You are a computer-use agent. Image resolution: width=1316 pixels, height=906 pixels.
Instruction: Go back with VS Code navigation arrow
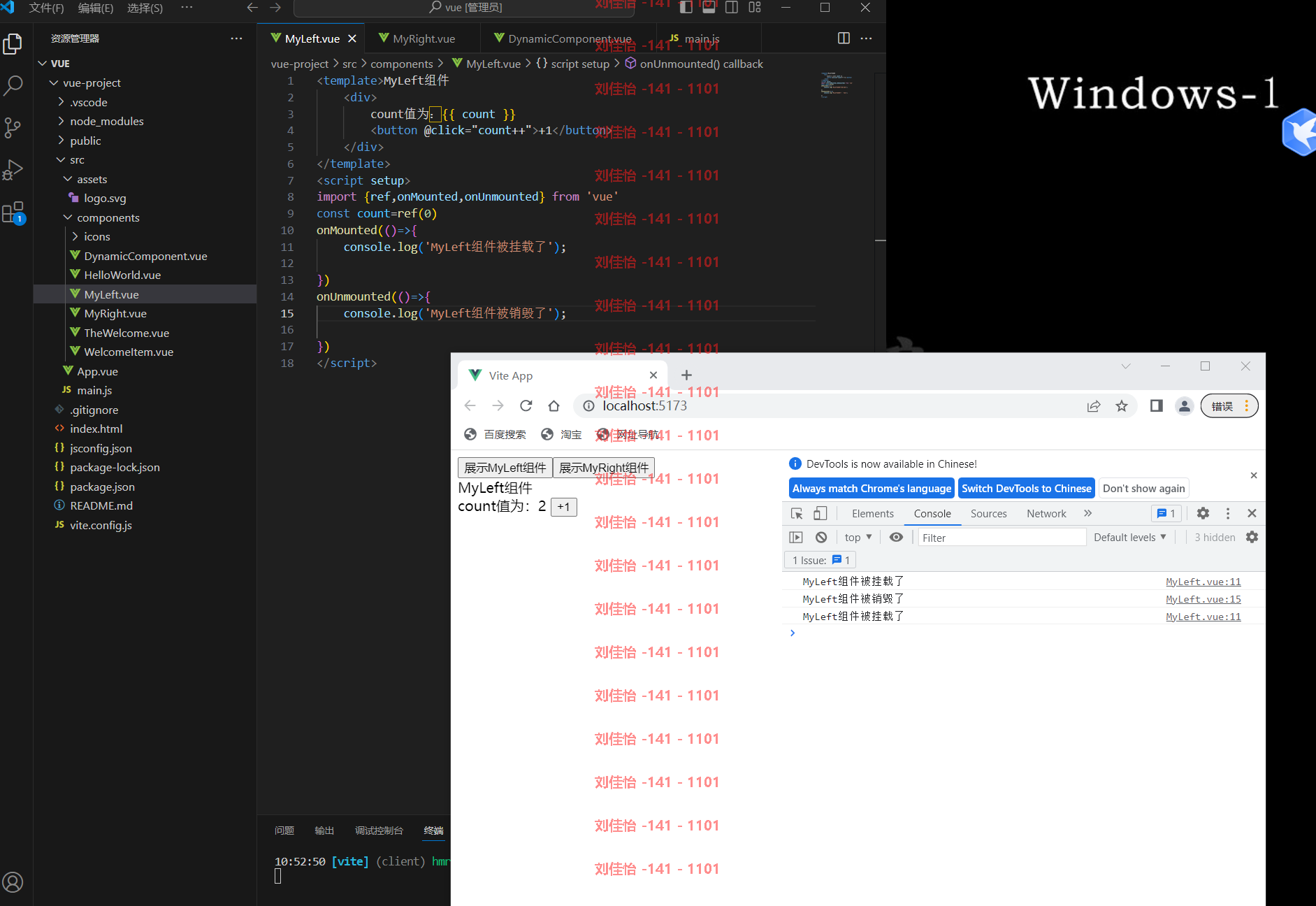(x=252, y=7)
